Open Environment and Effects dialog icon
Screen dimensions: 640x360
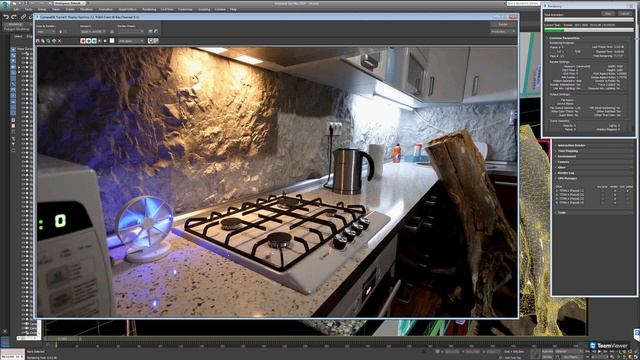(x=156, y=31)
